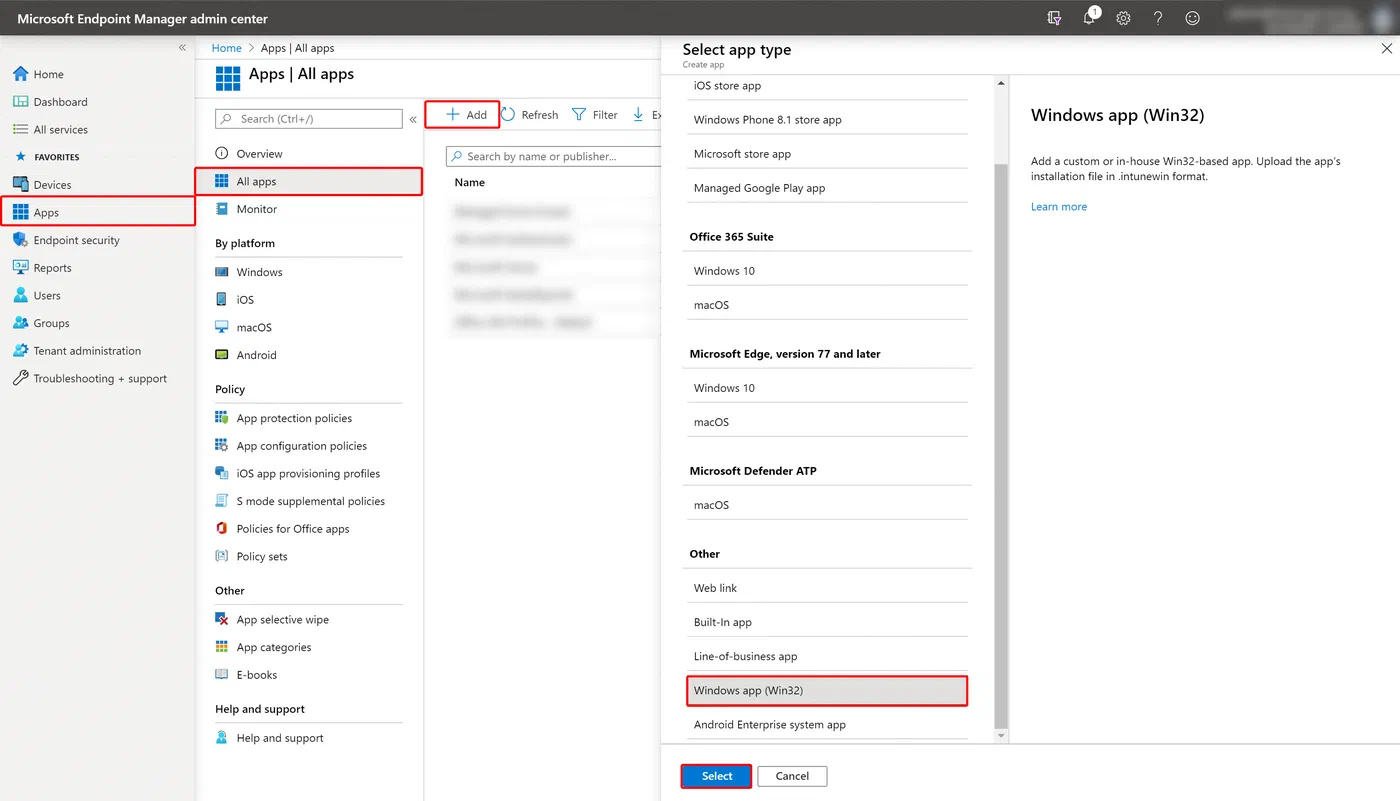Click the Add button

pos(462,114)
